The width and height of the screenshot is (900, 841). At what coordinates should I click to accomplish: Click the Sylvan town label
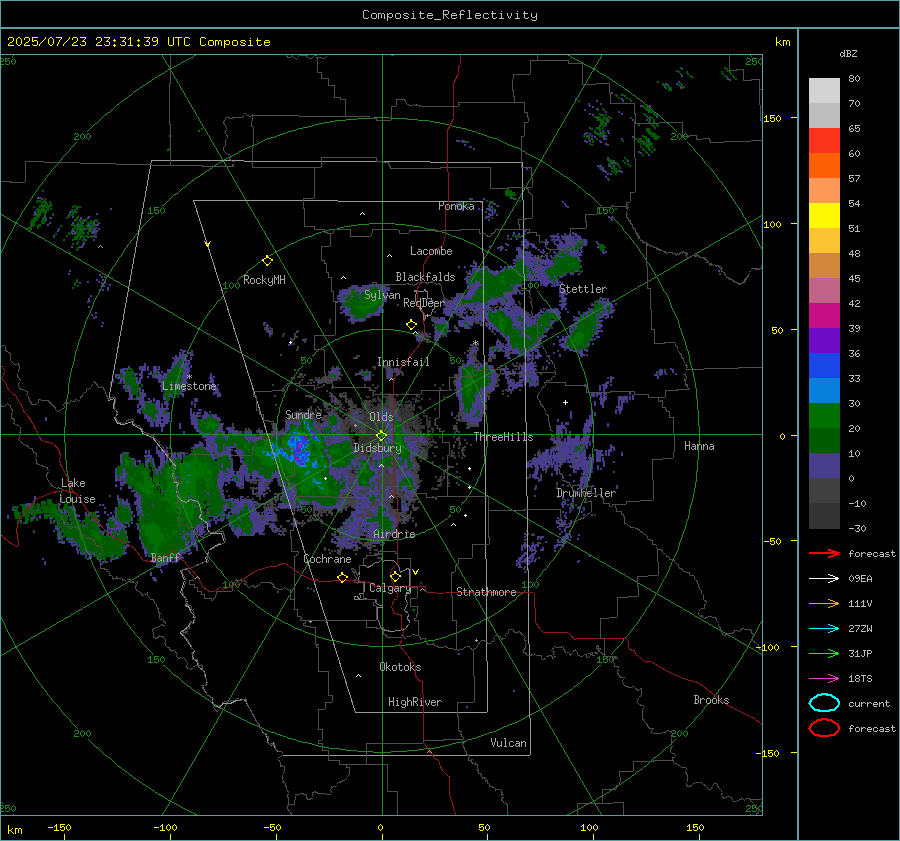click(x=382, y=295)
